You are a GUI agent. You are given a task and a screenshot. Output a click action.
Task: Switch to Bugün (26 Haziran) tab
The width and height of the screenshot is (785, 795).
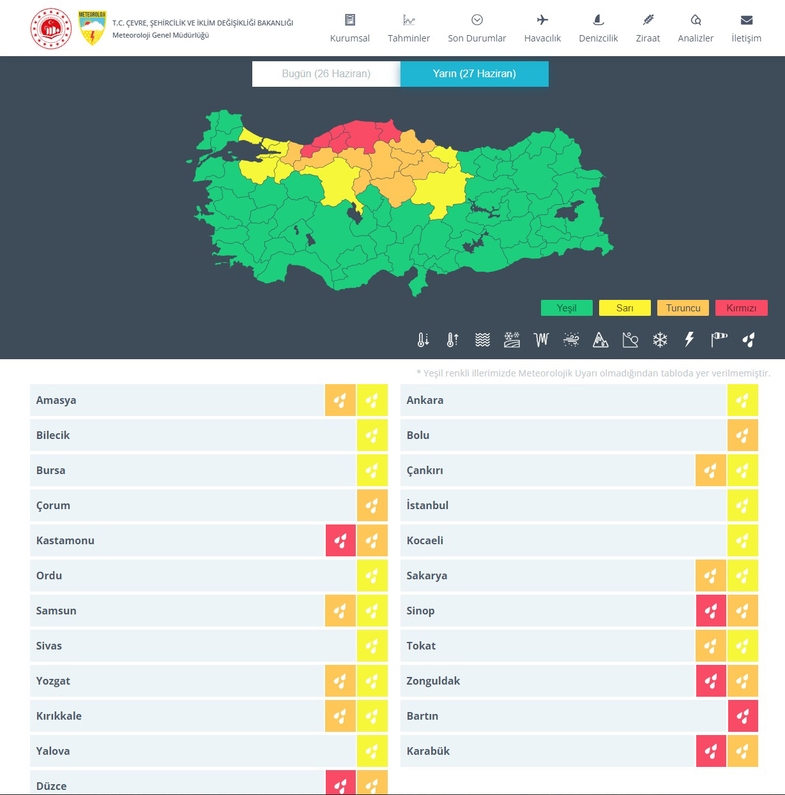(326, 74)
